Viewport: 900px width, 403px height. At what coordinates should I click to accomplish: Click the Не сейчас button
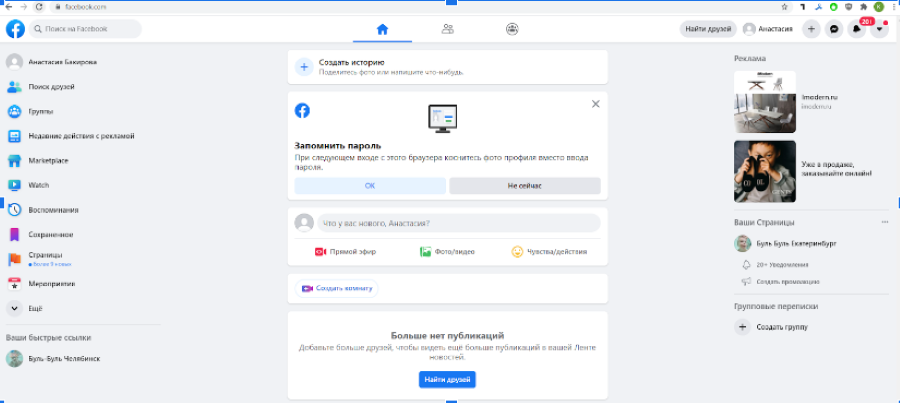[x=525, y=186]
